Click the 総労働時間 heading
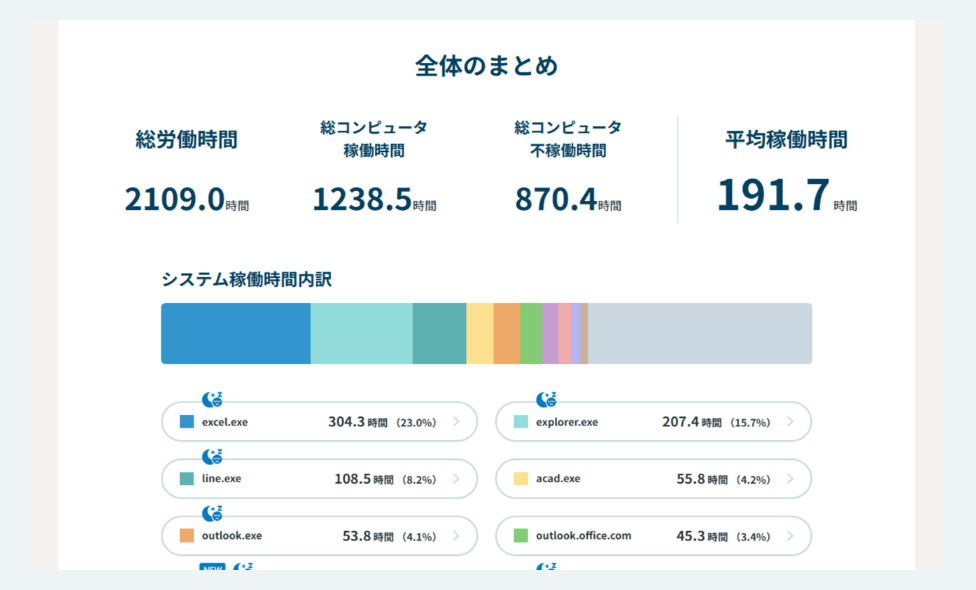The width and height of the screenshot is (976, 590). [x=188, y=140]
